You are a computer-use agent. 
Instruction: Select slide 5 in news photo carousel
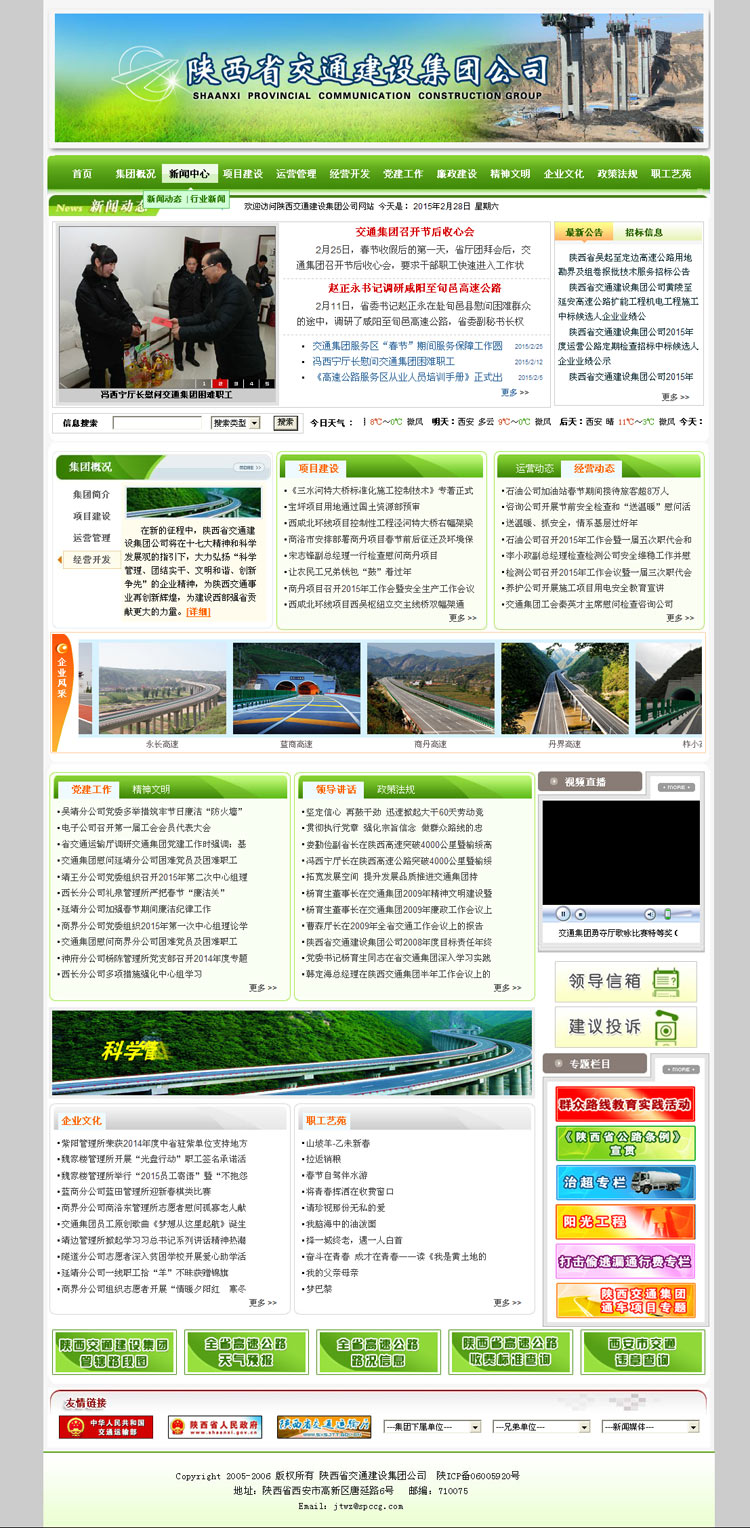coord(269,383)
